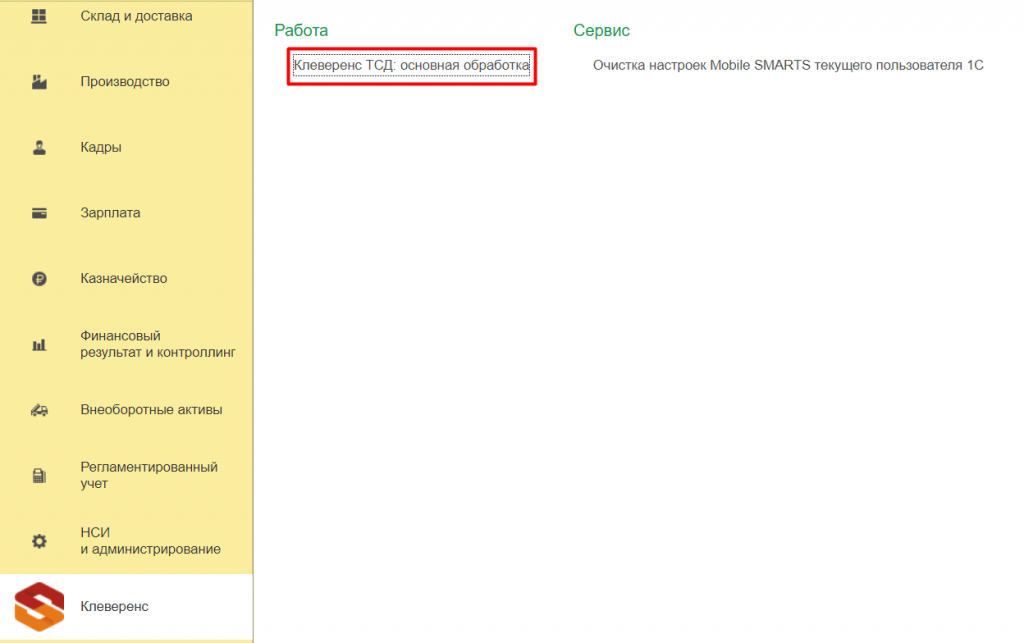Select the Клеверенс section label
The height and width of the screenshot is (643, 1024).
tap(114, 606)
